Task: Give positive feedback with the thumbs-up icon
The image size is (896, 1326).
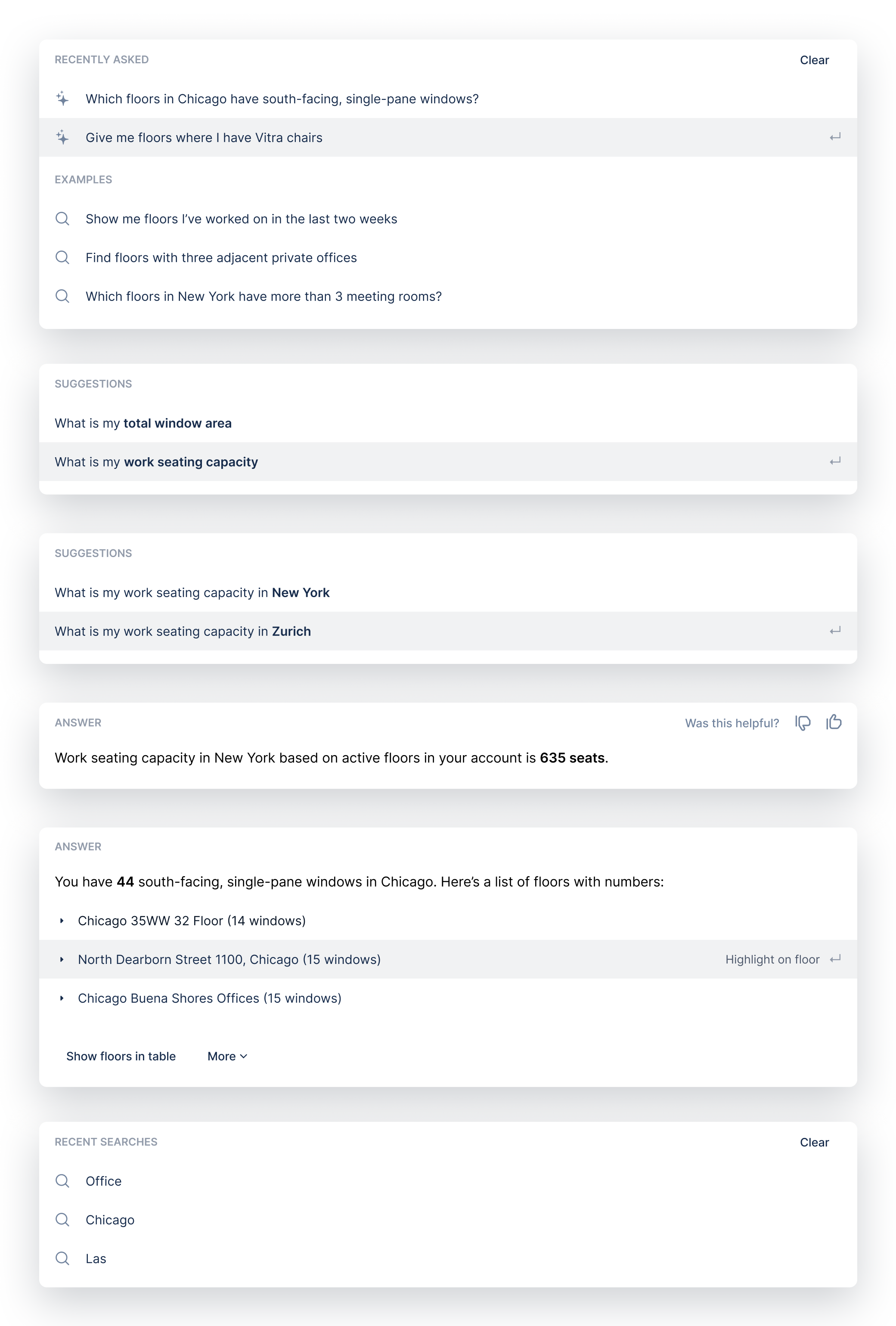Action: [x=834, y=722]
